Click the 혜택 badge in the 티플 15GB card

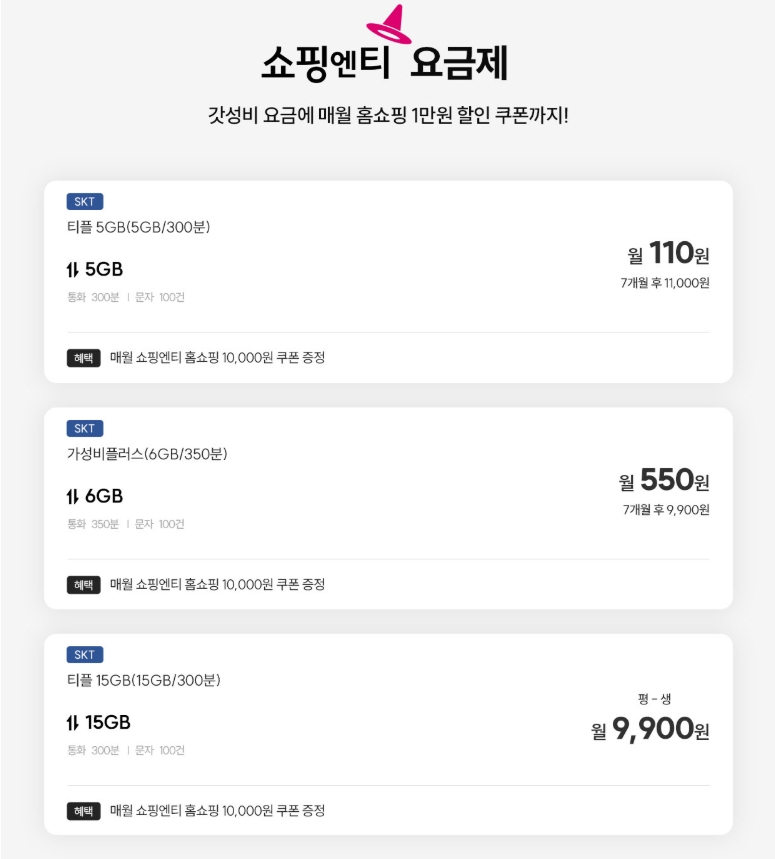84,811
